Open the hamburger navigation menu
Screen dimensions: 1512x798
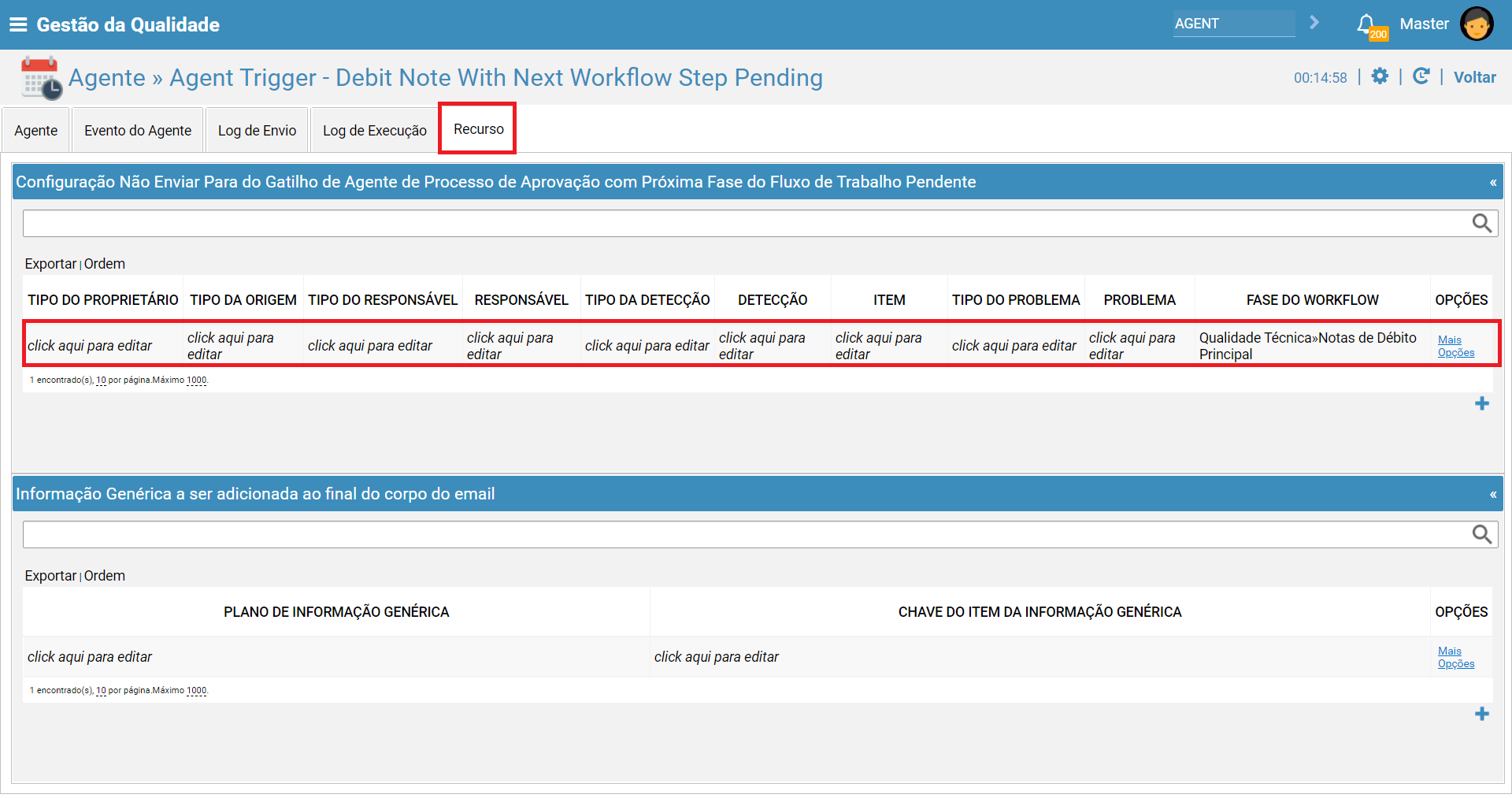pyautogui.click(x=18, y=24)
